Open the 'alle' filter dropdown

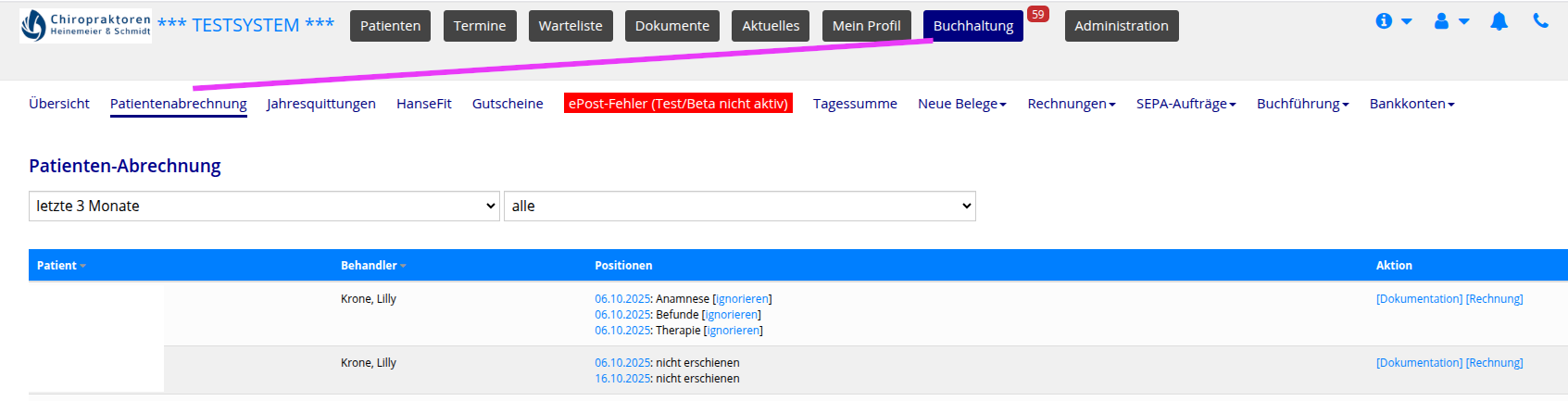pos(739,207)
